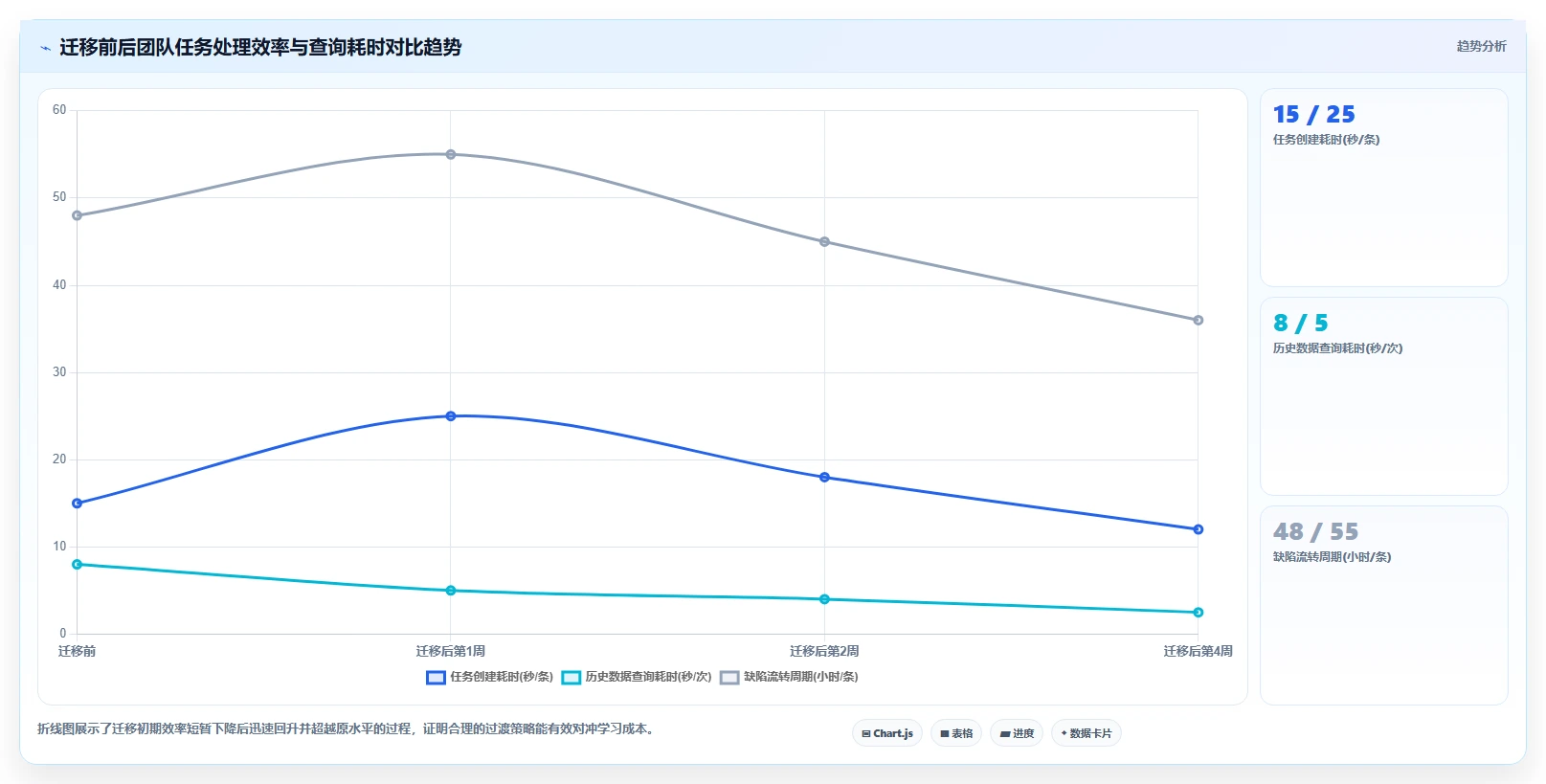Viewport: 1546px width, 784px height.
Task: Click the blue data point at 迁移前
Action: coord(78,504)
